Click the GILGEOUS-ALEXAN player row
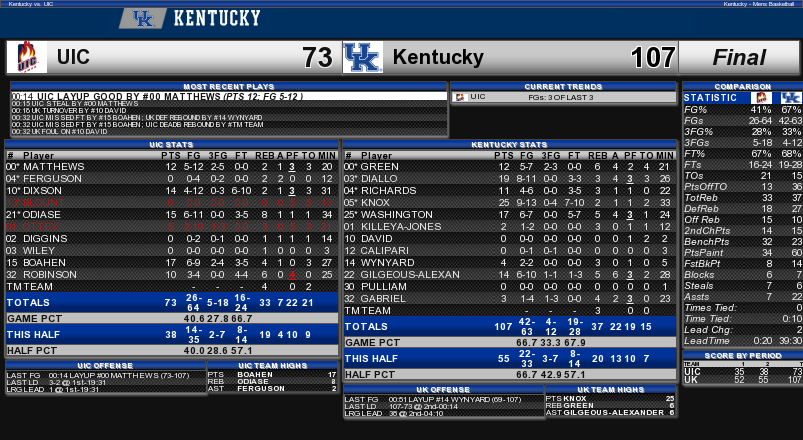The image size is (803, 440). (510, 275)
